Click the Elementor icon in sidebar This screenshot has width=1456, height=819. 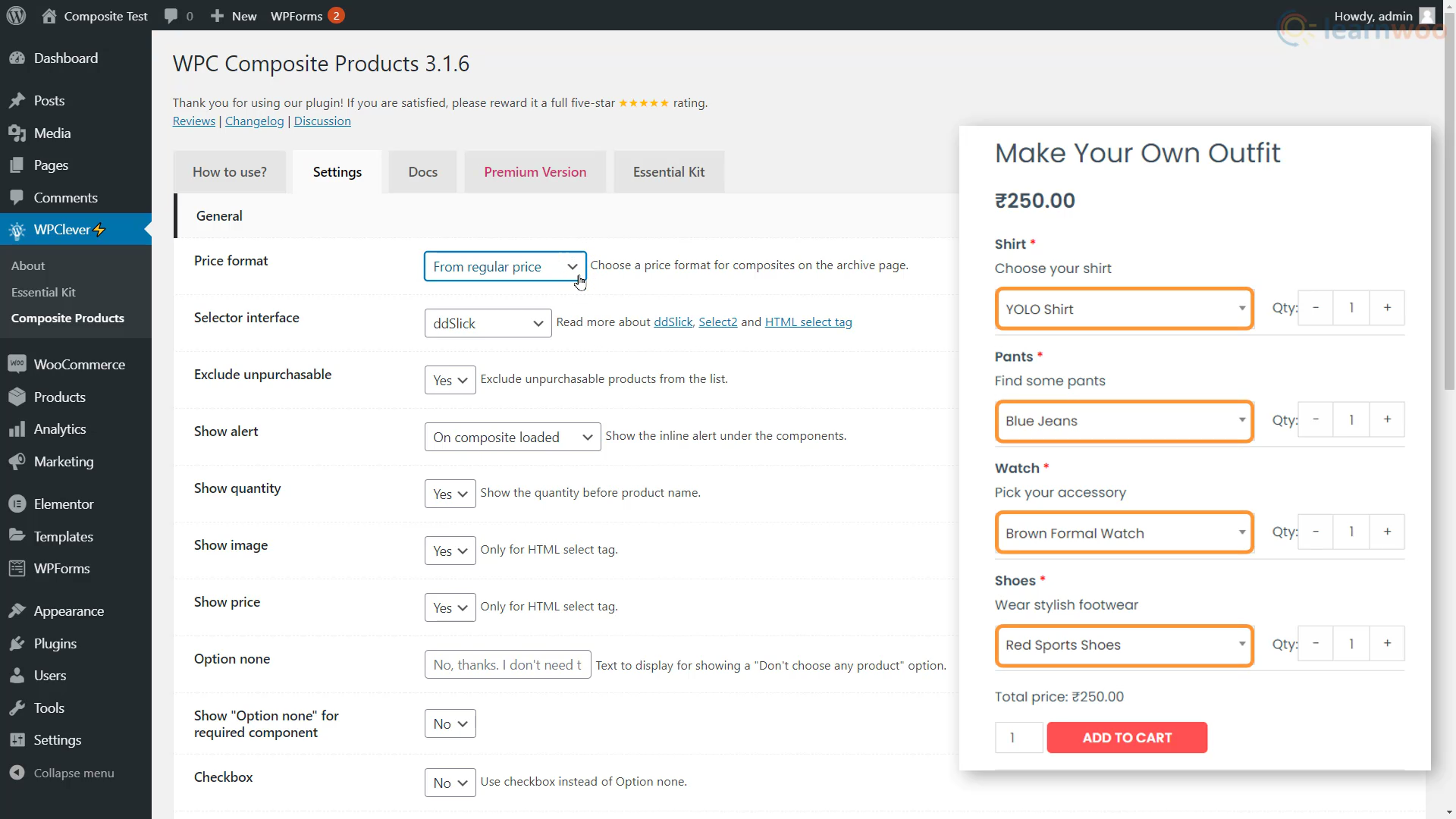pos(17,504)
